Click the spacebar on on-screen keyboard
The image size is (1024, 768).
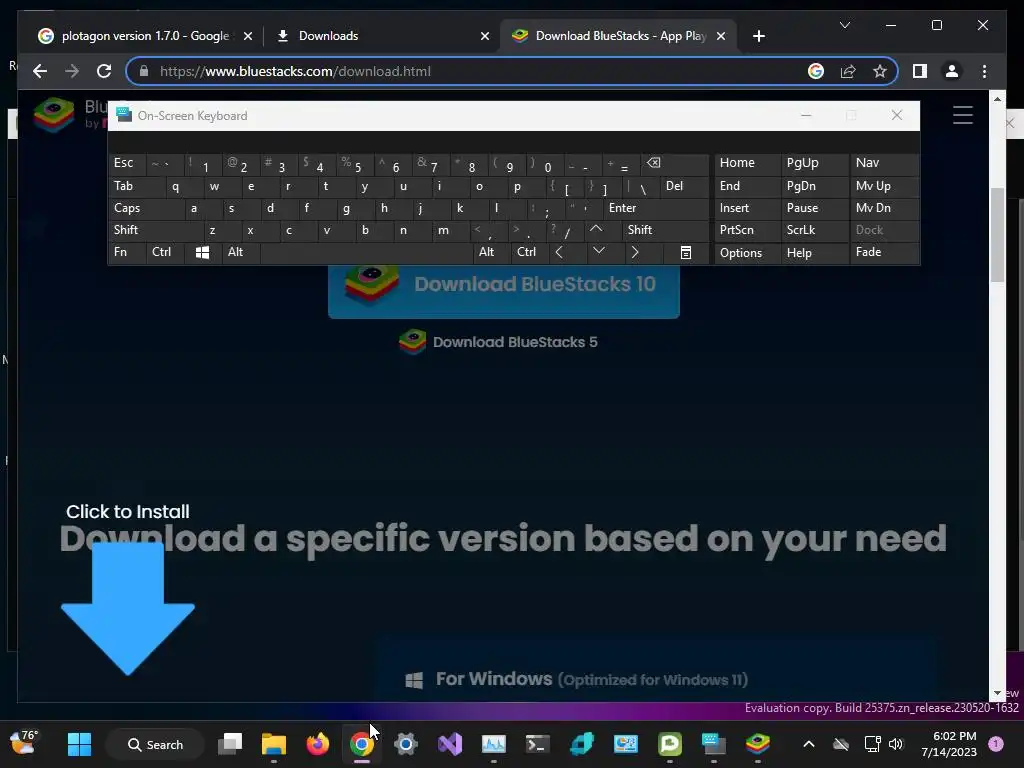(367, 252)
